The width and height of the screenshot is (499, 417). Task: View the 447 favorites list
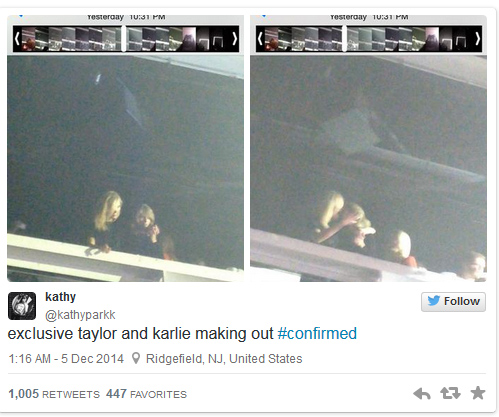point(146,394)
